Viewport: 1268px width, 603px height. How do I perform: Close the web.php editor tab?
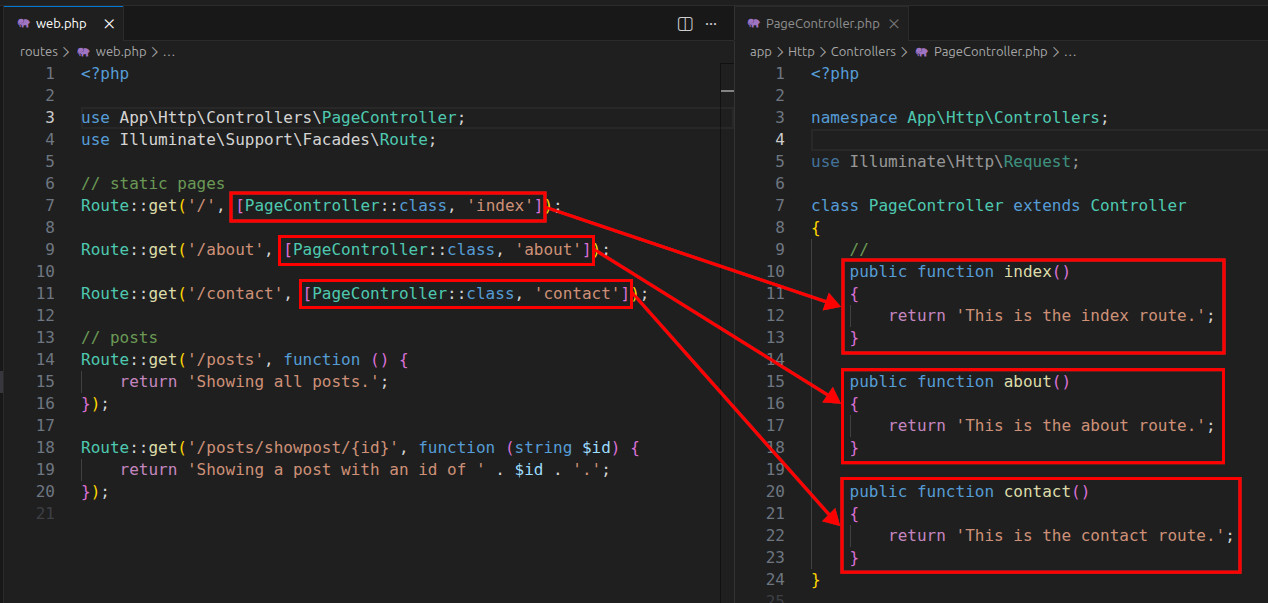[109, 24]
